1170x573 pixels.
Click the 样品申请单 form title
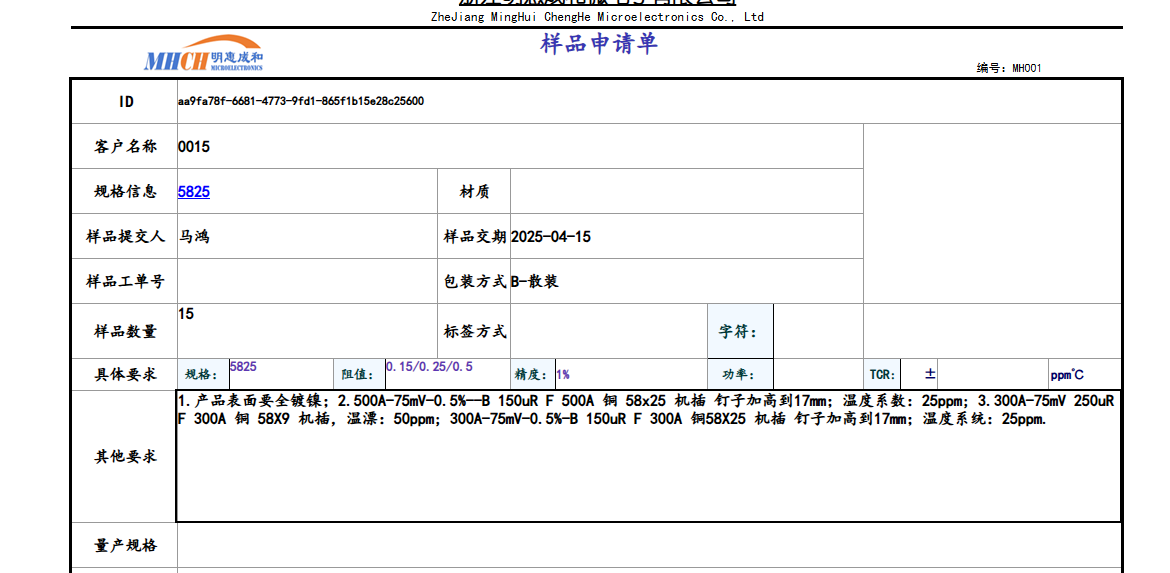click(598, 43)
